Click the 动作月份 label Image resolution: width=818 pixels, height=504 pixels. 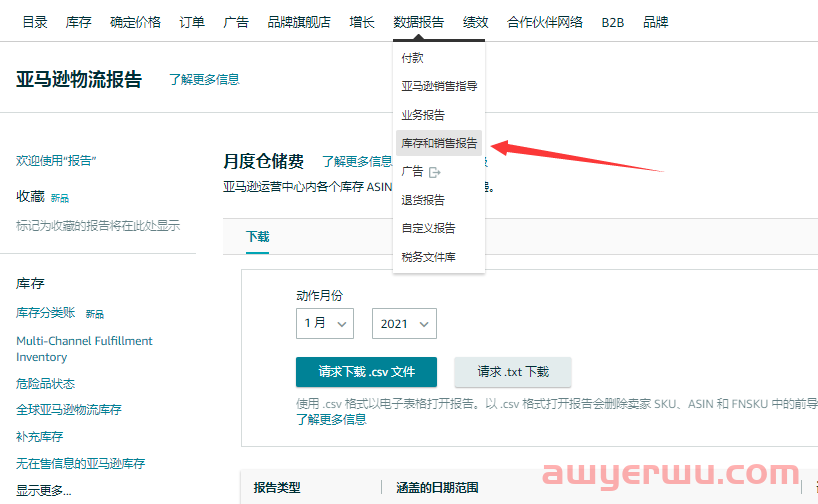[x=319, y=296]
